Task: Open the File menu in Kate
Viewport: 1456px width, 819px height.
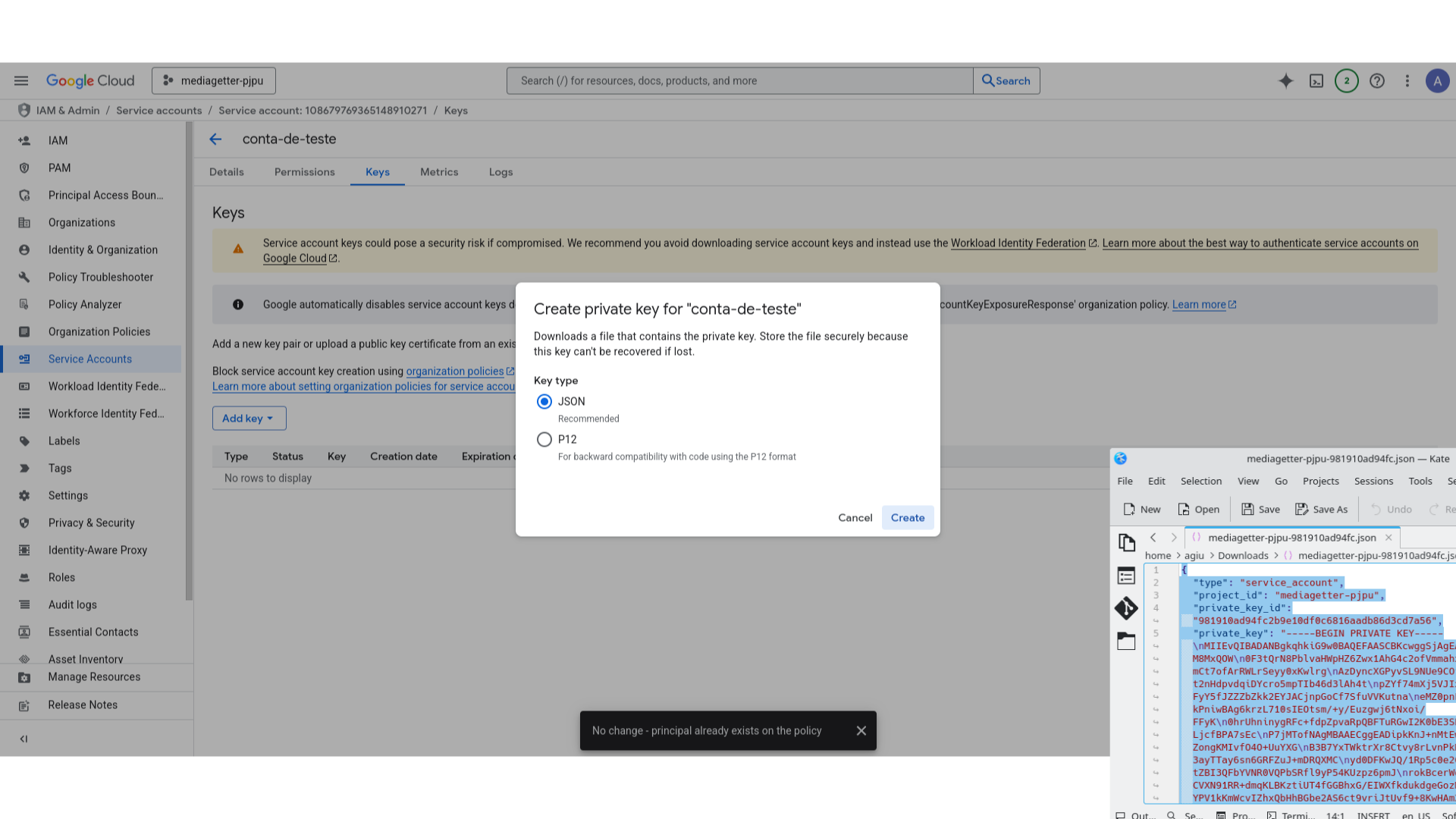Action: coord(1125,482)
